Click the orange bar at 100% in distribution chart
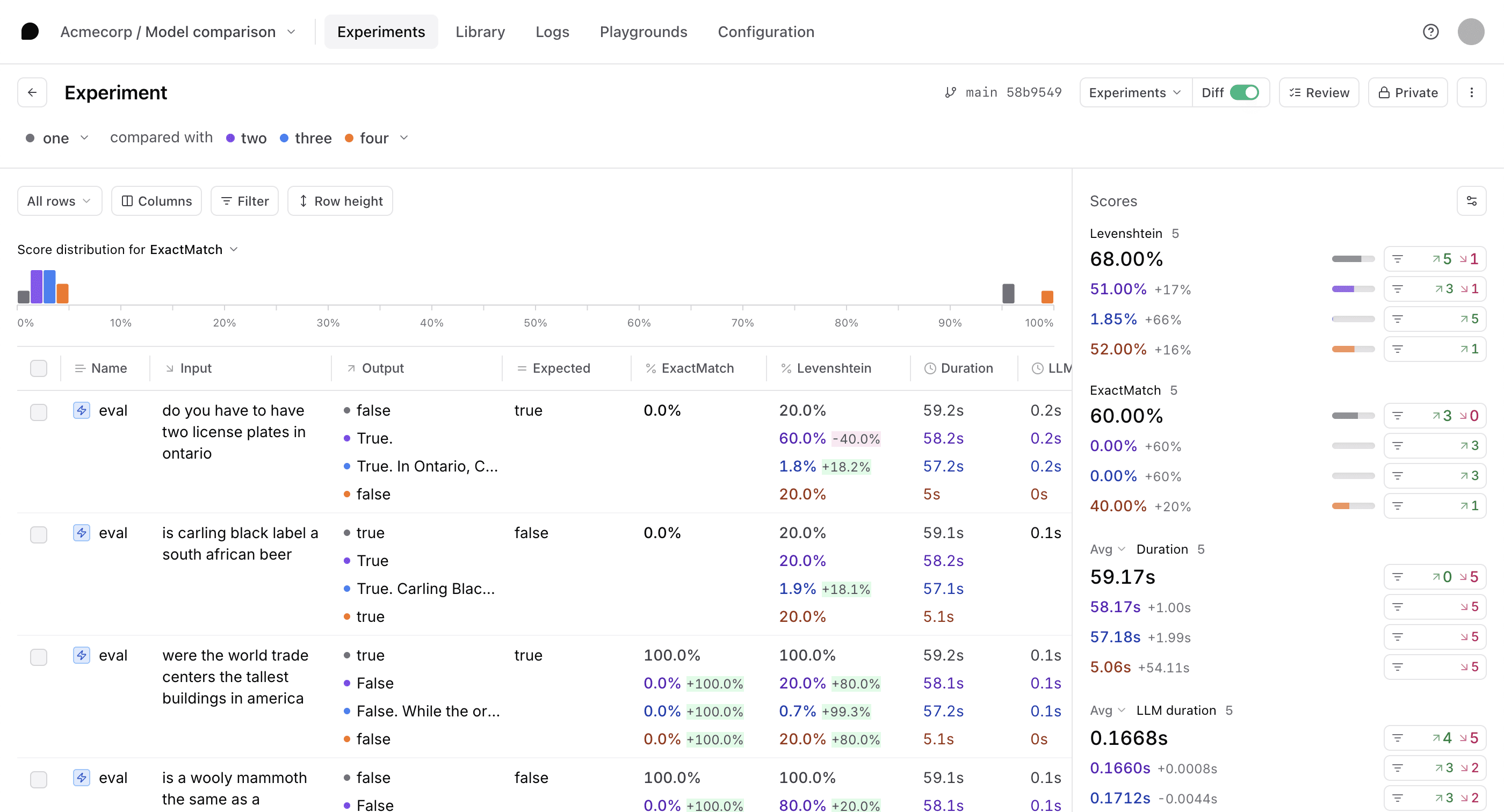Image resolution: width=1504 pixels, height=812 pixels. click(1047, 296)
